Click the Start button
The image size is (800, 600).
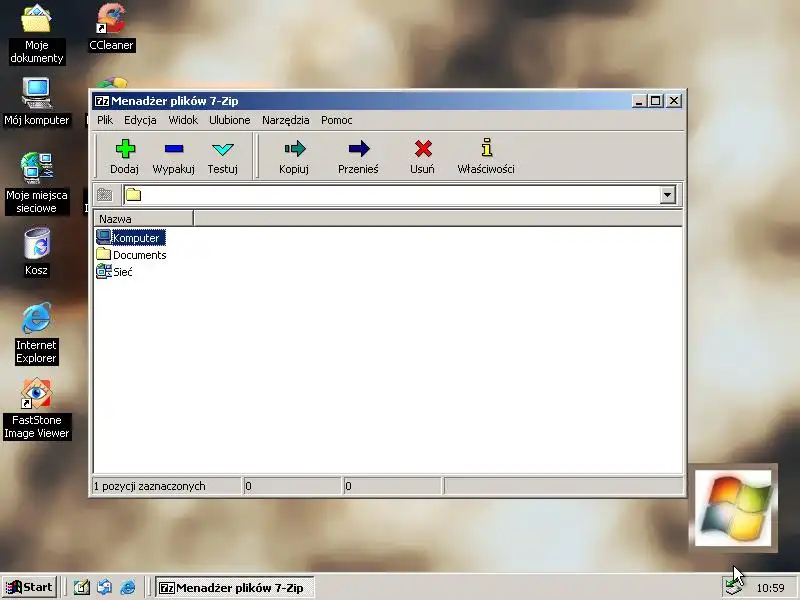click(30, 587)
